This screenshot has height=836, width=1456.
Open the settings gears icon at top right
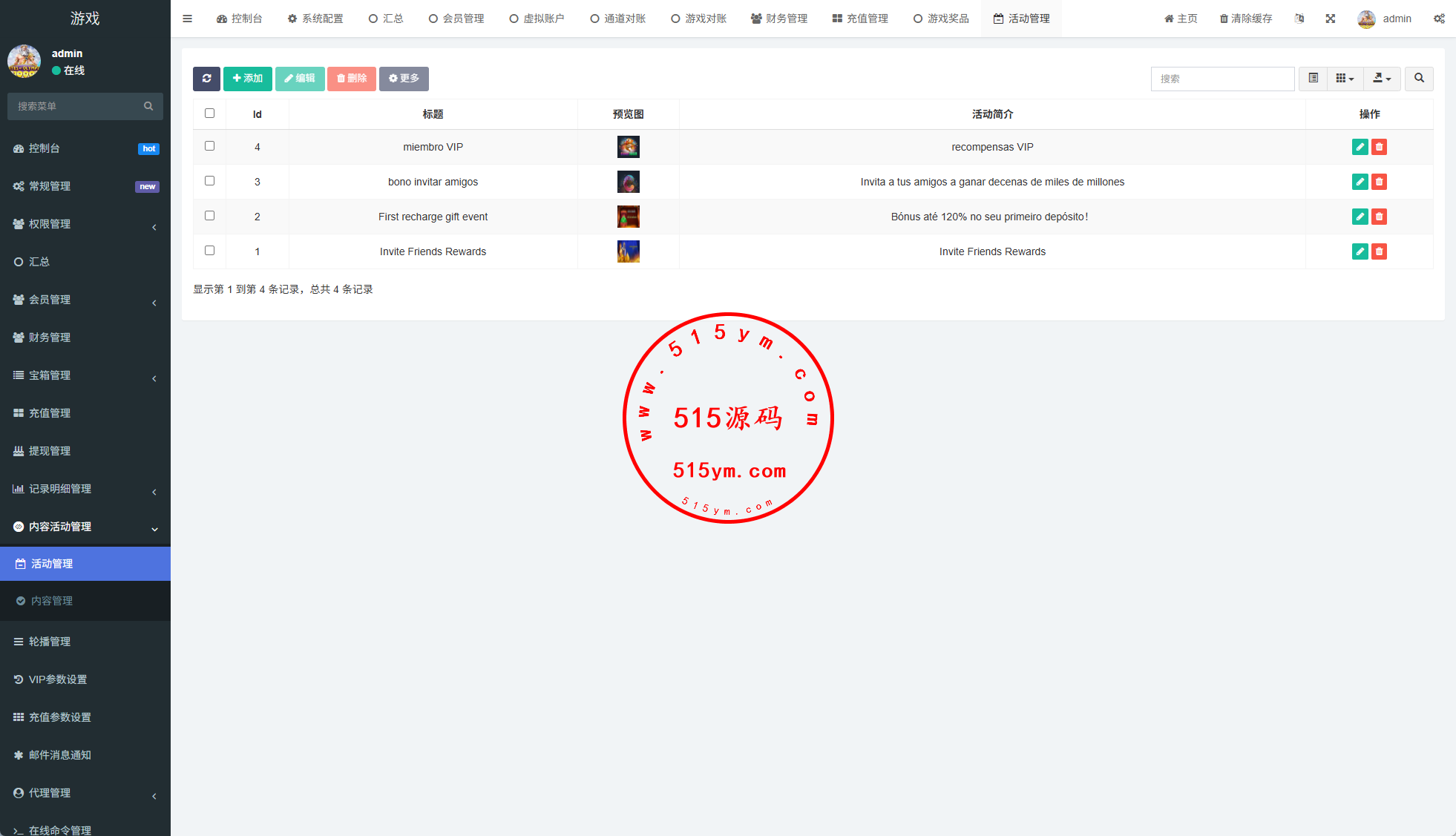tap(1439, 19)
